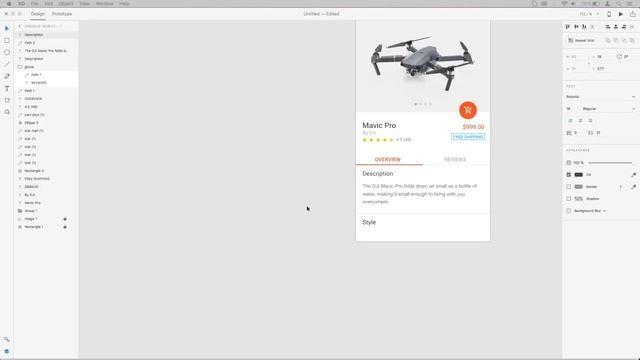The height and width of the screenshot is (360, 640).
Task: Open the Window menu
Action: point(104,4)
